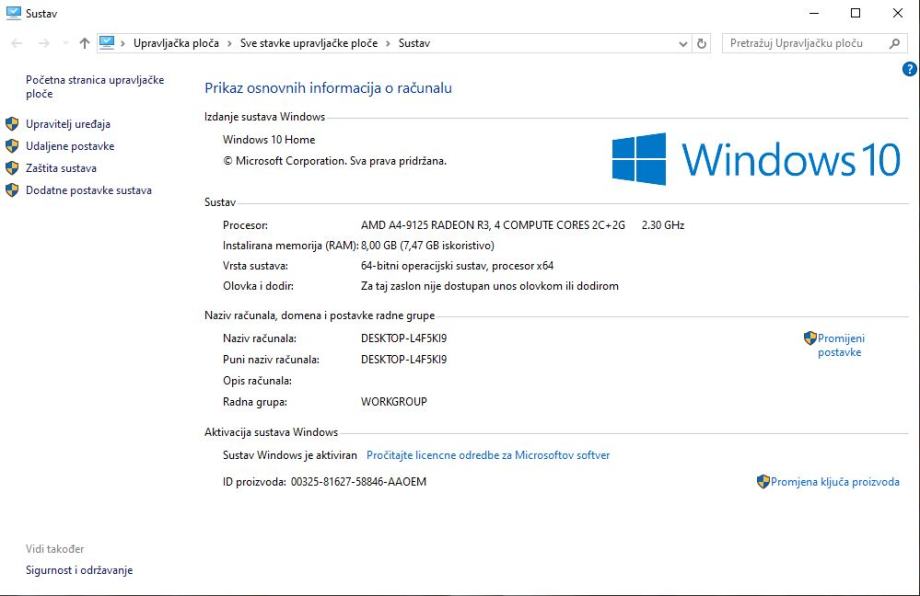Click the Sustav window title icon
920x596 pixels.
tap(13, 13)
